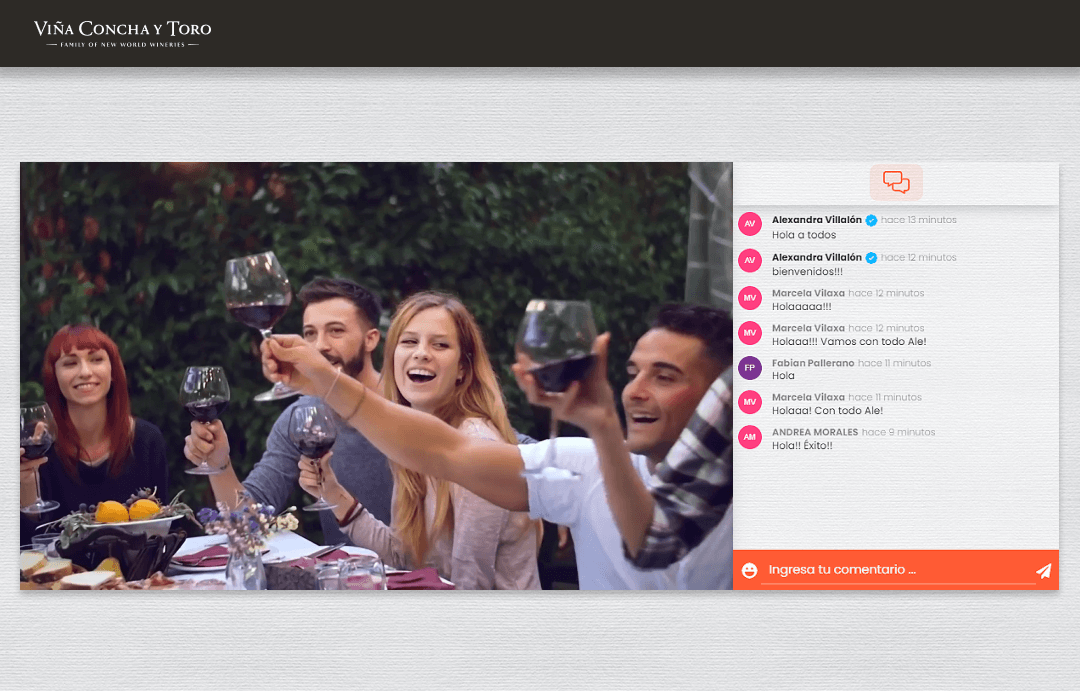The width and height of the screenshot is (1080, 691).
Task: Click the 'hace 13 minutos' timestamp
Action: [x=920, y=219]
